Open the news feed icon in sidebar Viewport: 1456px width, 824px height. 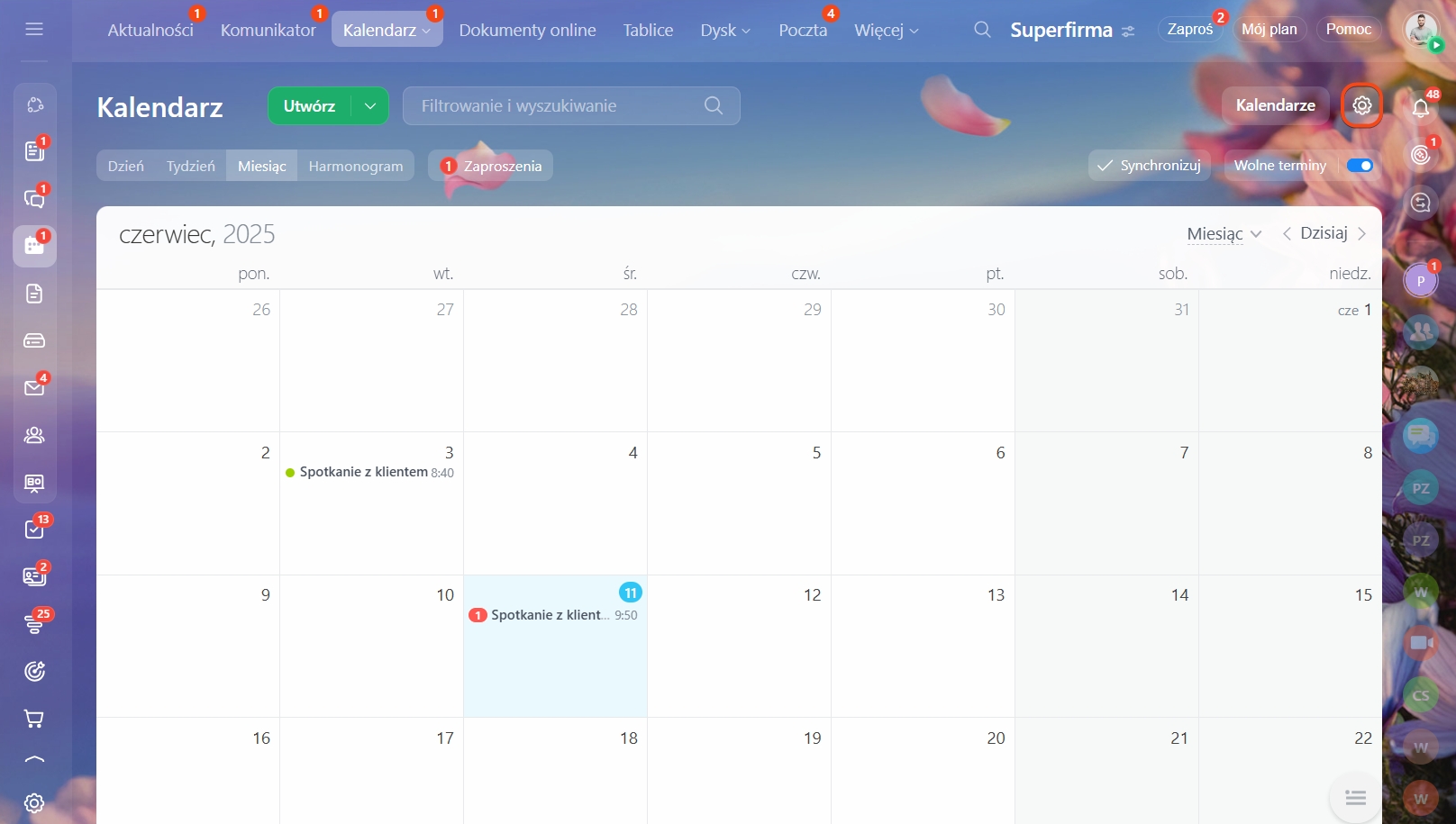pyautogui.click(x=34, y=151)
